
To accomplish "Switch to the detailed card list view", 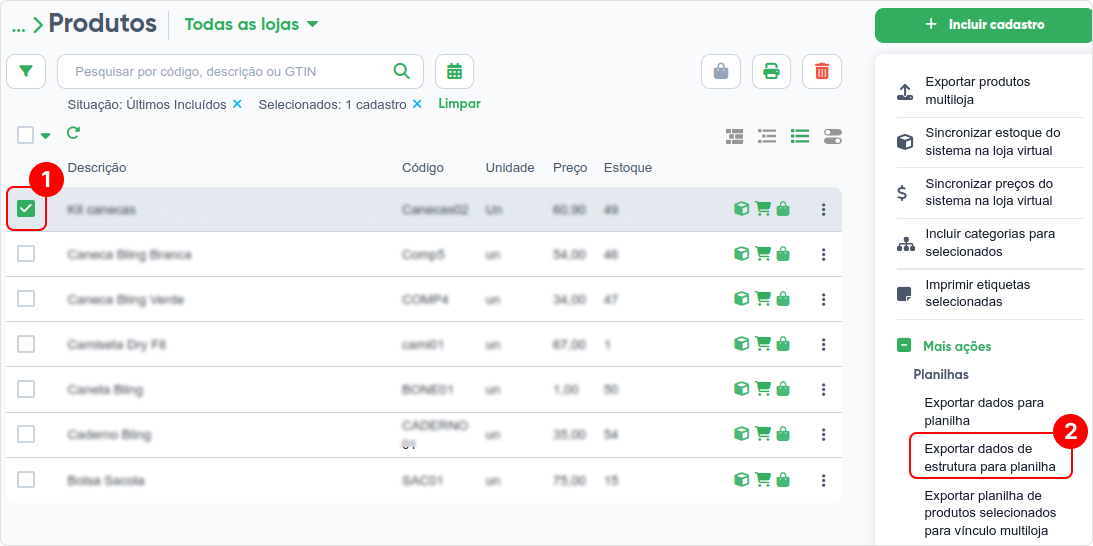I will [734, 136].
